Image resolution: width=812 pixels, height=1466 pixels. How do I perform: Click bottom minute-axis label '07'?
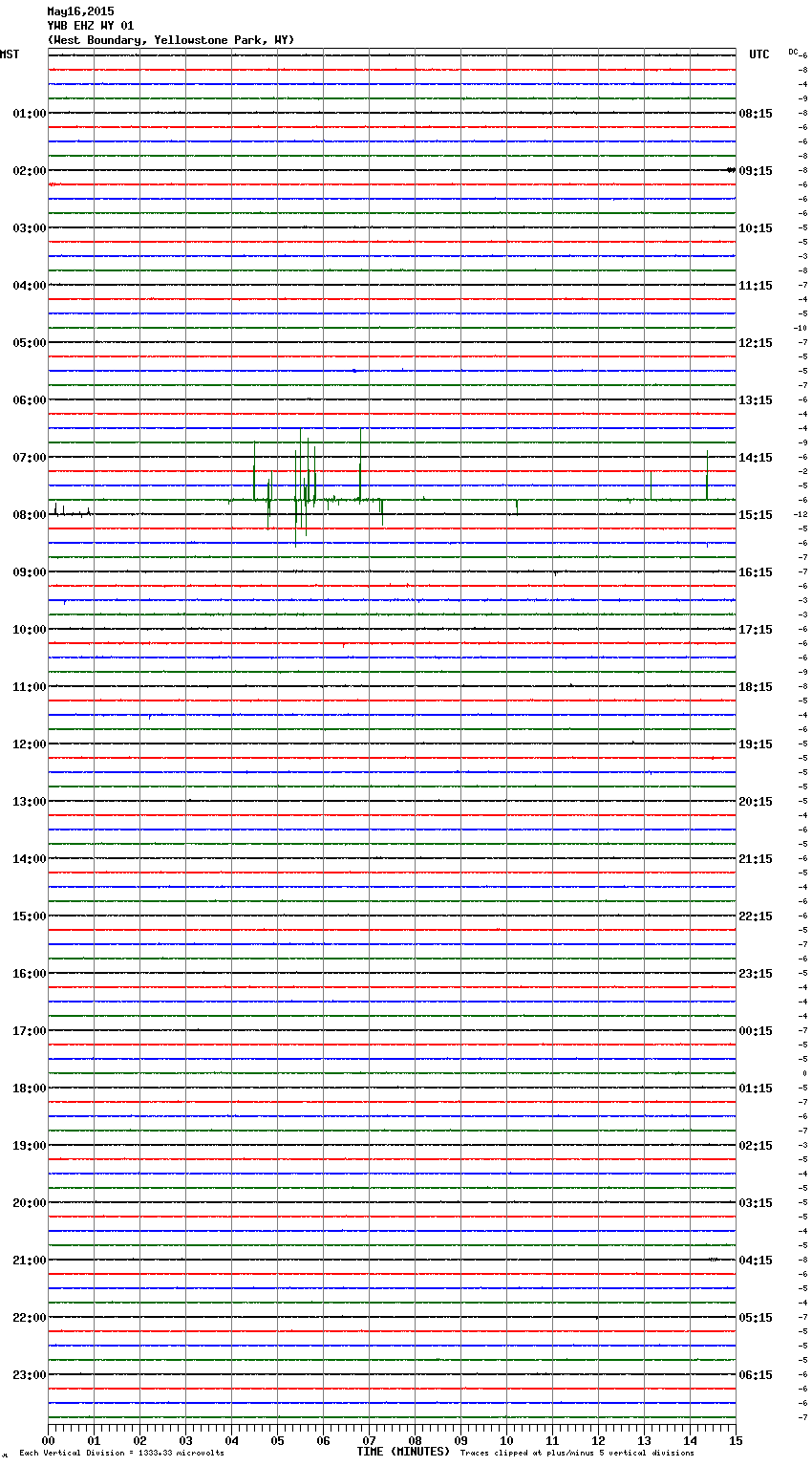(369, 1440)
